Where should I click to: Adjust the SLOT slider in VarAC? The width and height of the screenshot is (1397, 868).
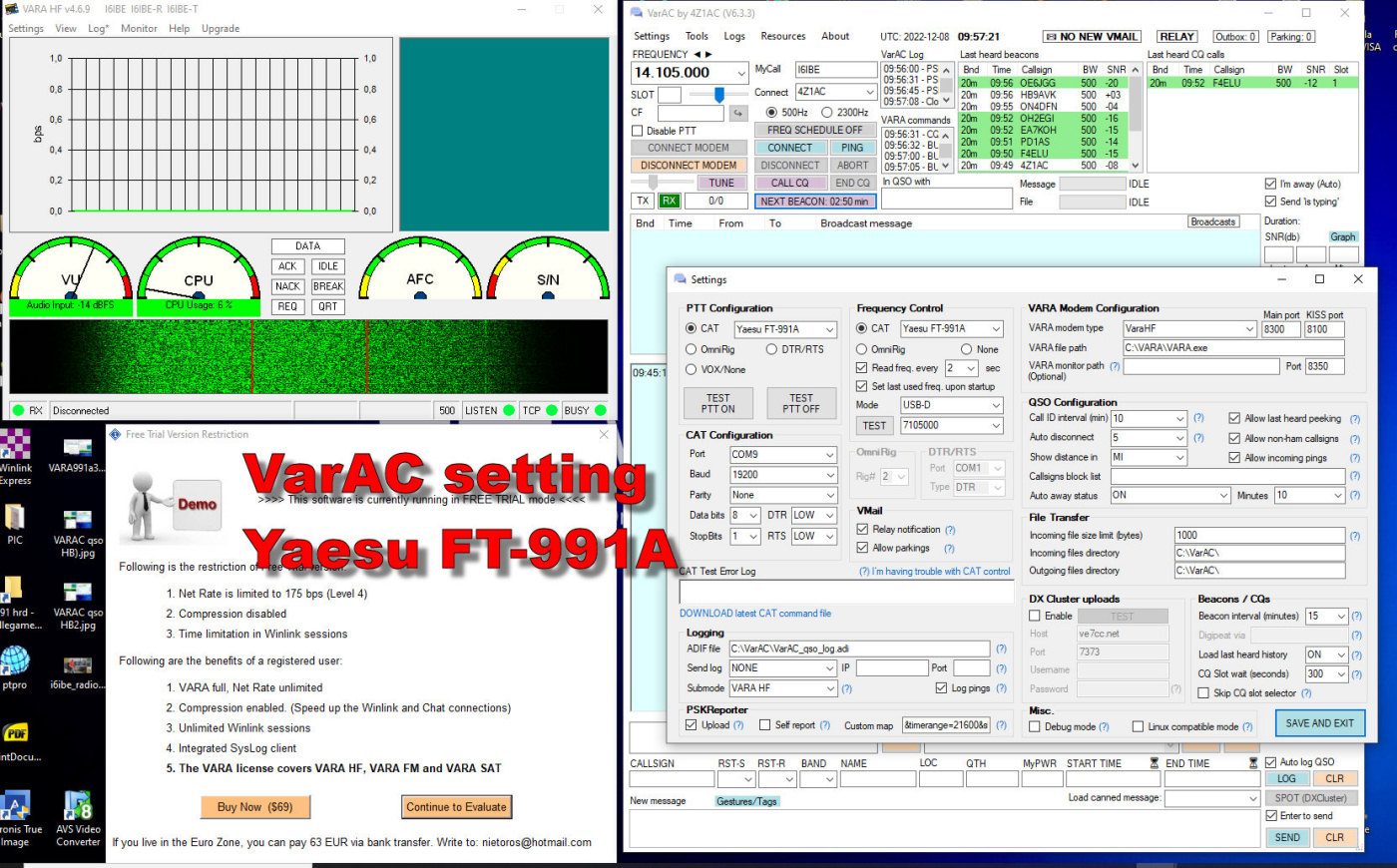coord(718,94)
